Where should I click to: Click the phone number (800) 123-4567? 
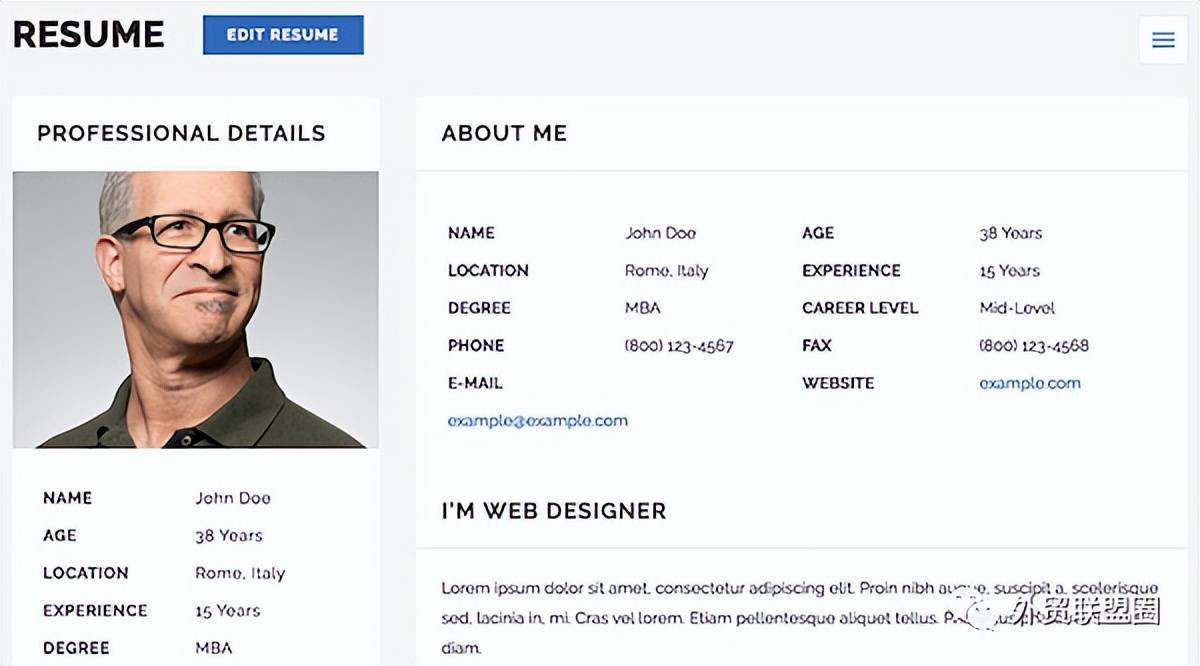pos(679,346)
